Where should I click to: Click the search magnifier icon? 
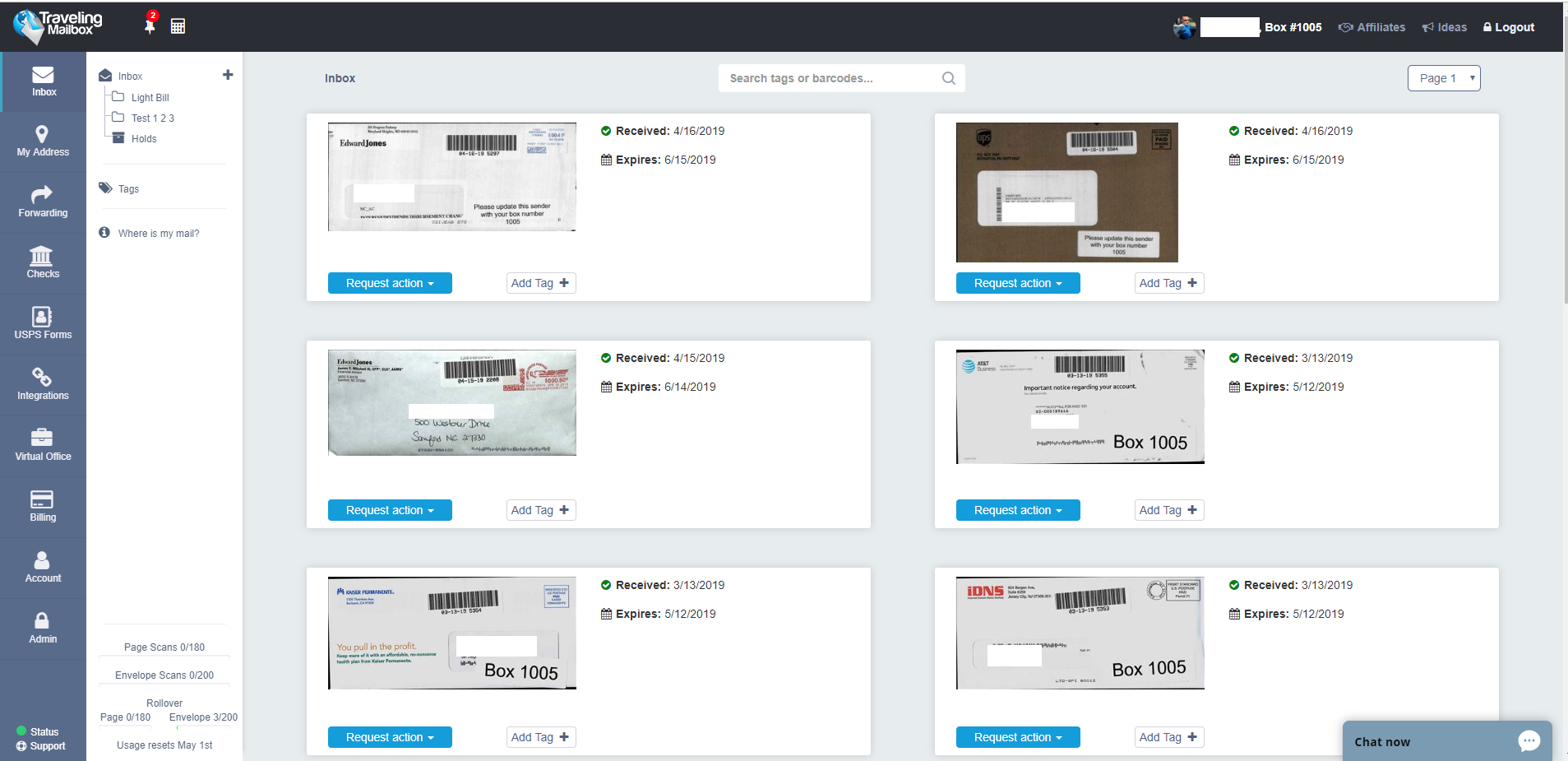pyautogui.click(x=949, y=78)
